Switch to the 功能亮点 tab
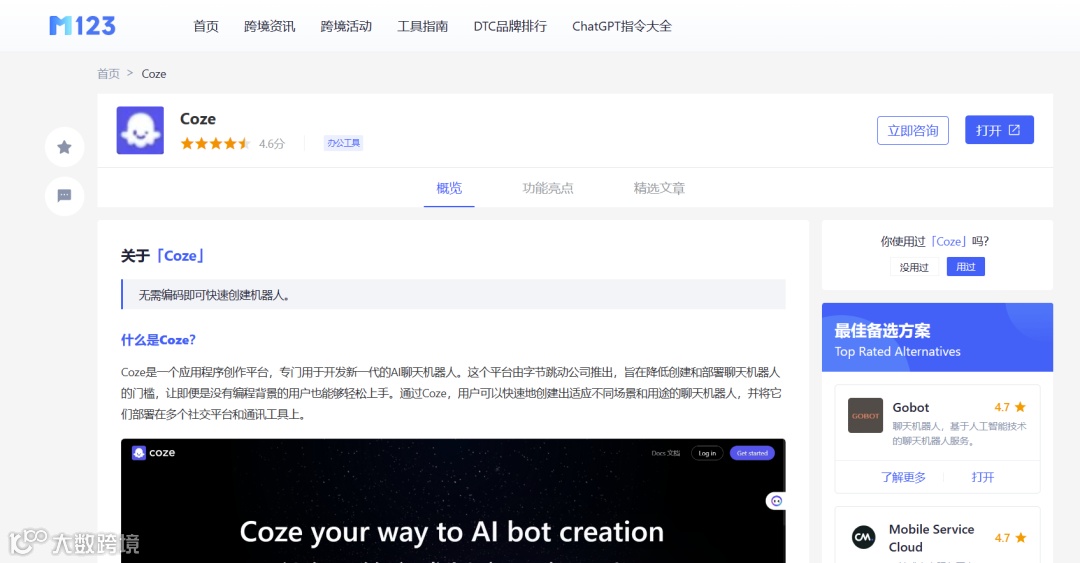 tap(548, 187)
